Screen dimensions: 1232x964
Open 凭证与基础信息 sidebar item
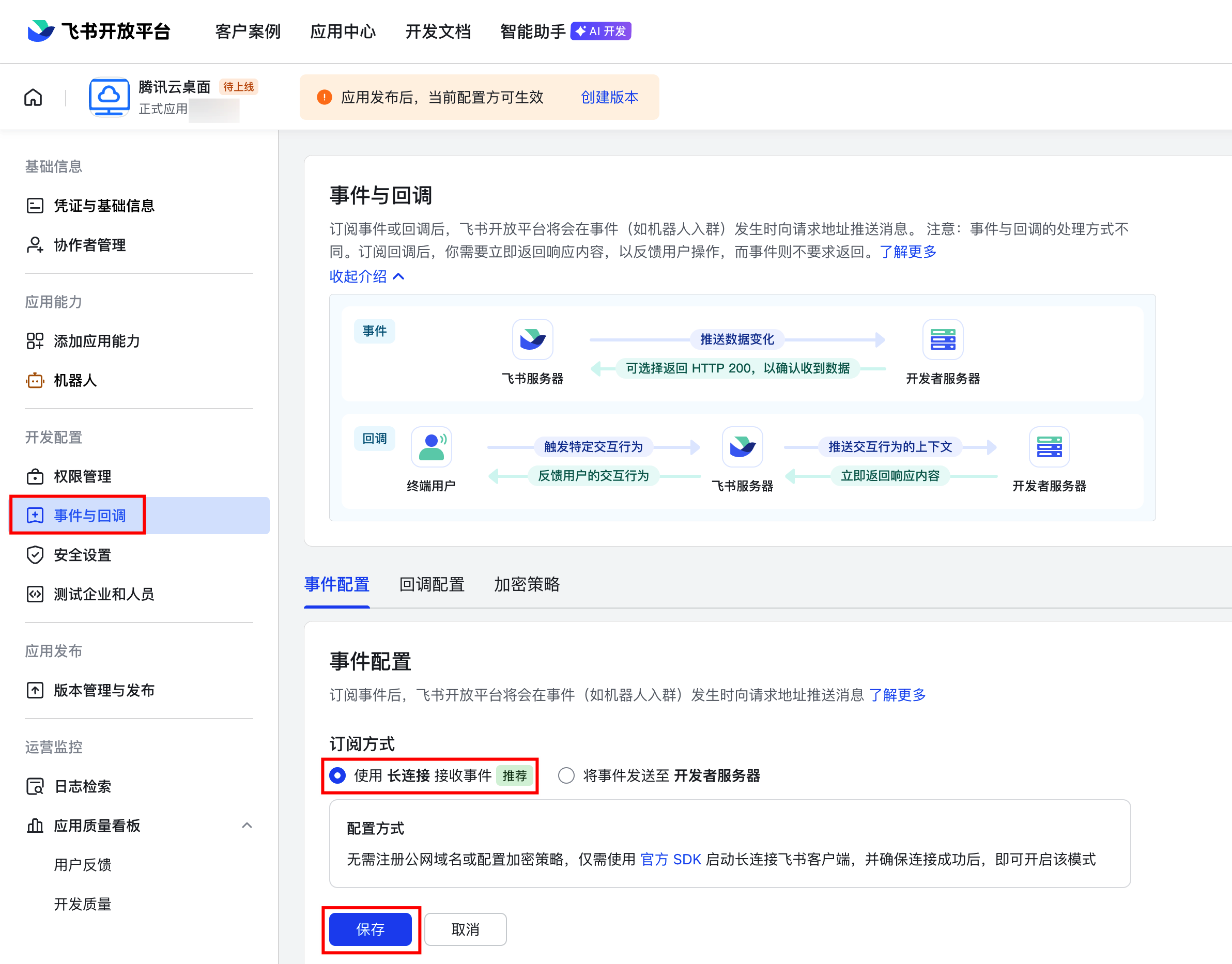click(104, 206)
